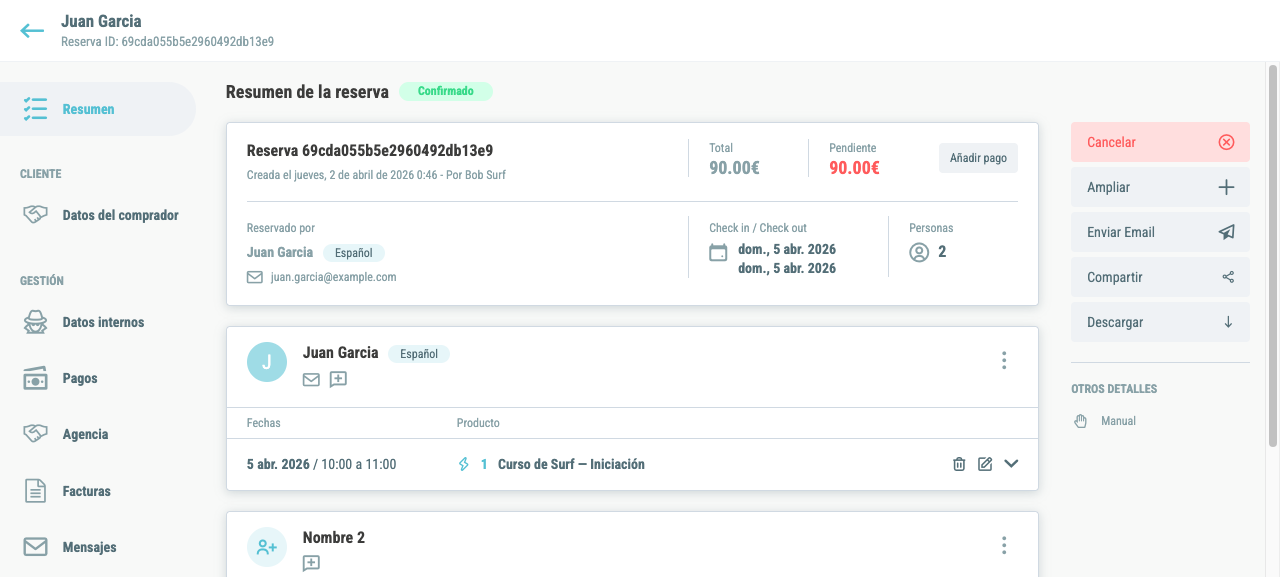1280x577 pixels.
Task: Open the three-dot menu for Nombre 2
Action: [x=1004, y=546]
